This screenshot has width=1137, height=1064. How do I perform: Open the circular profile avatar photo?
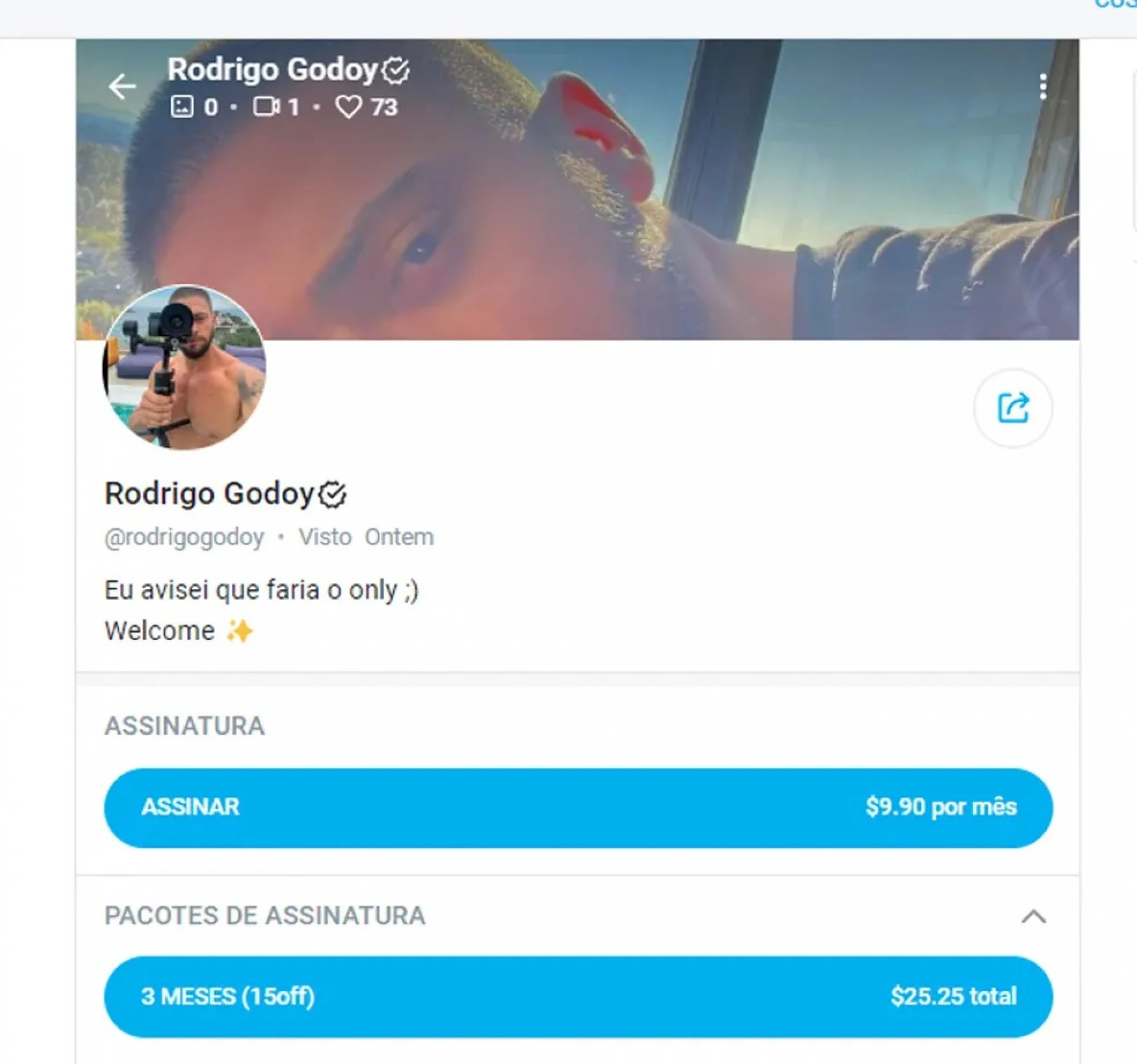(184, 367)
